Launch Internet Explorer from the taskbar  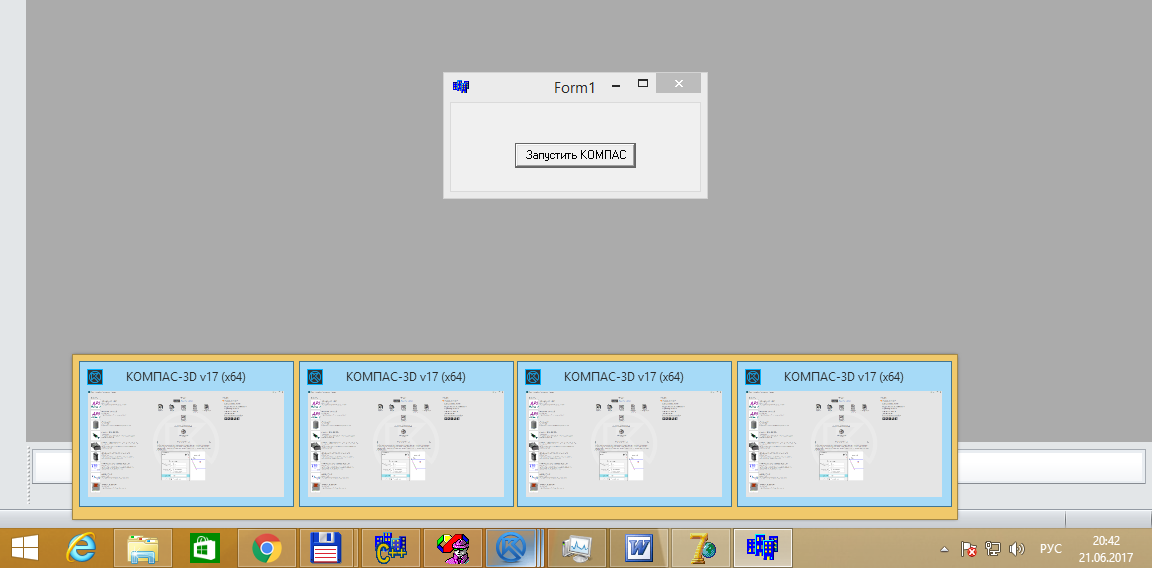point(82,548)
